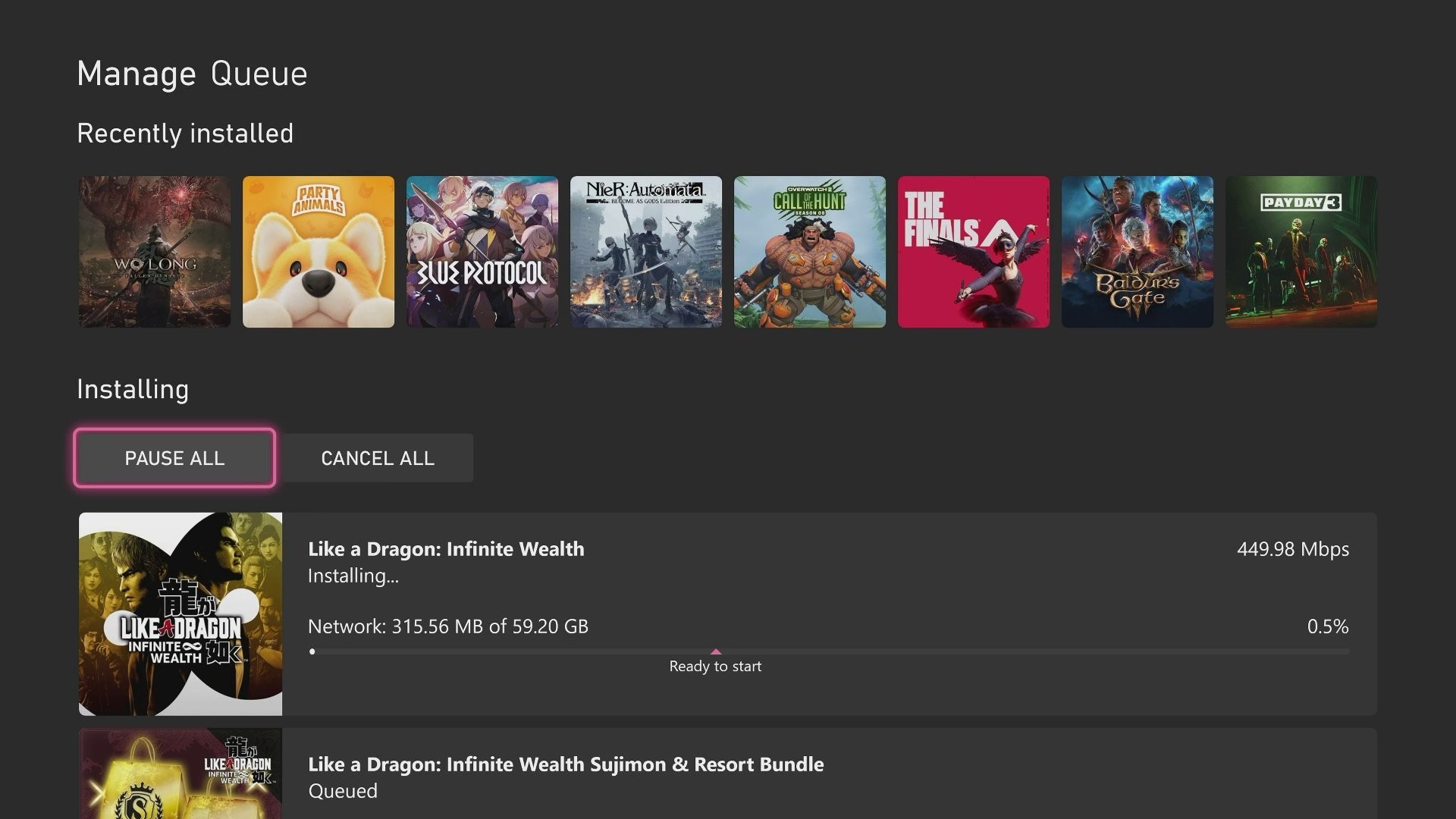This screenshot has width=1456, height=819.
Task: Select the Like a Dragon: Infinite Wealth title
Action: [x=446, y=549]
